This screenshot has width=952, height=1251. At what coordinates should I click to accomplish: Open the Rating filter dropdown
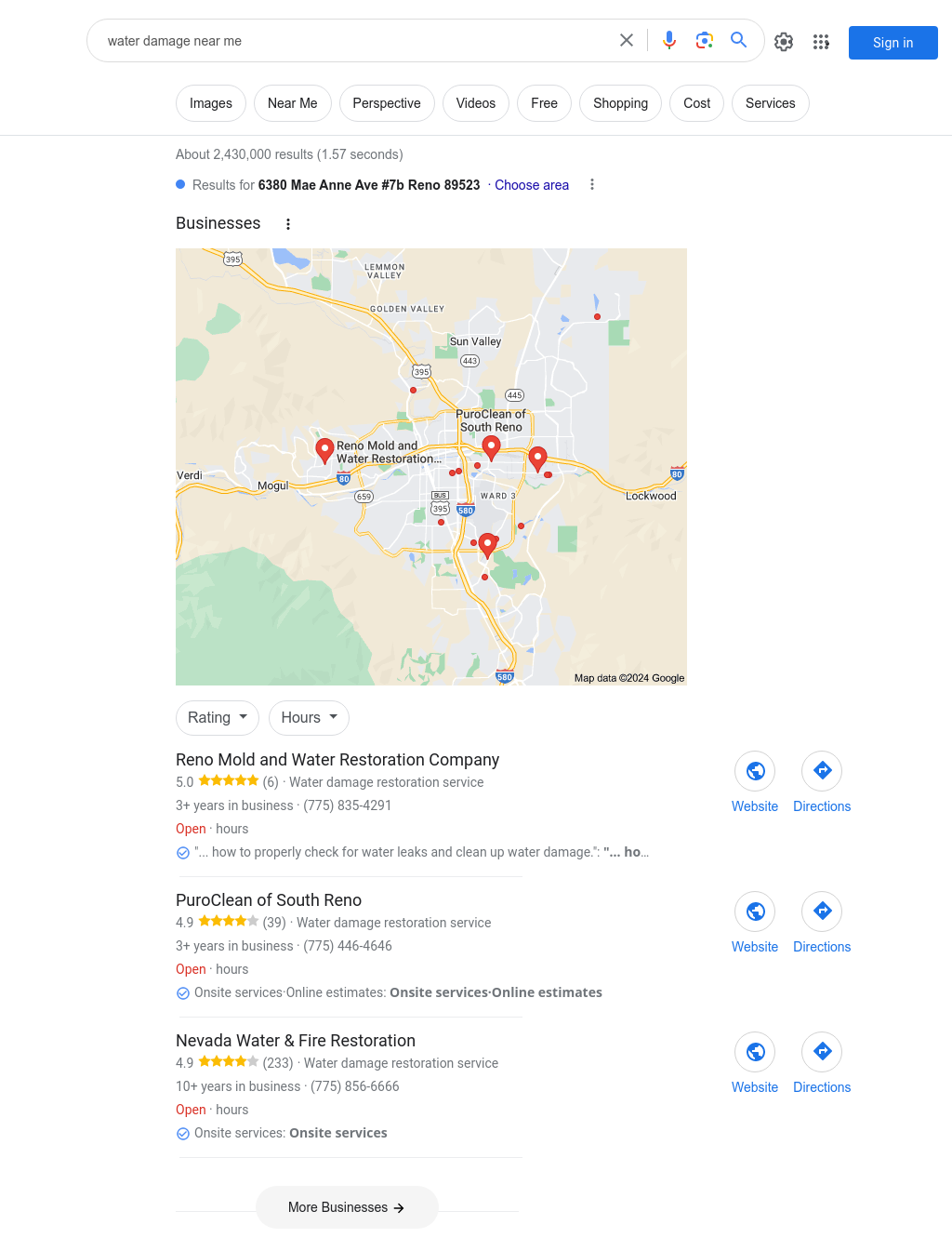click(x=218, y=718)
